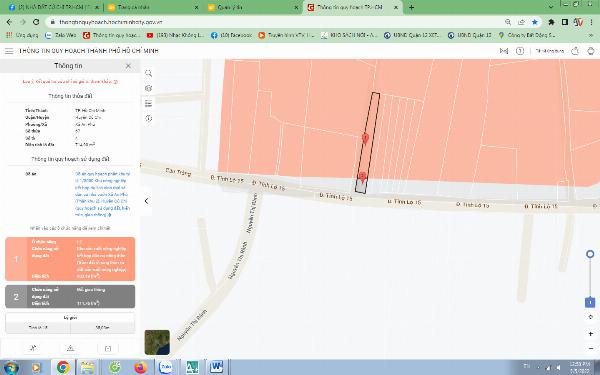Switch basemap using the satellite thumbnail
Image resolution: width=600 pixels, height=375 pixels.
point(157,342)
